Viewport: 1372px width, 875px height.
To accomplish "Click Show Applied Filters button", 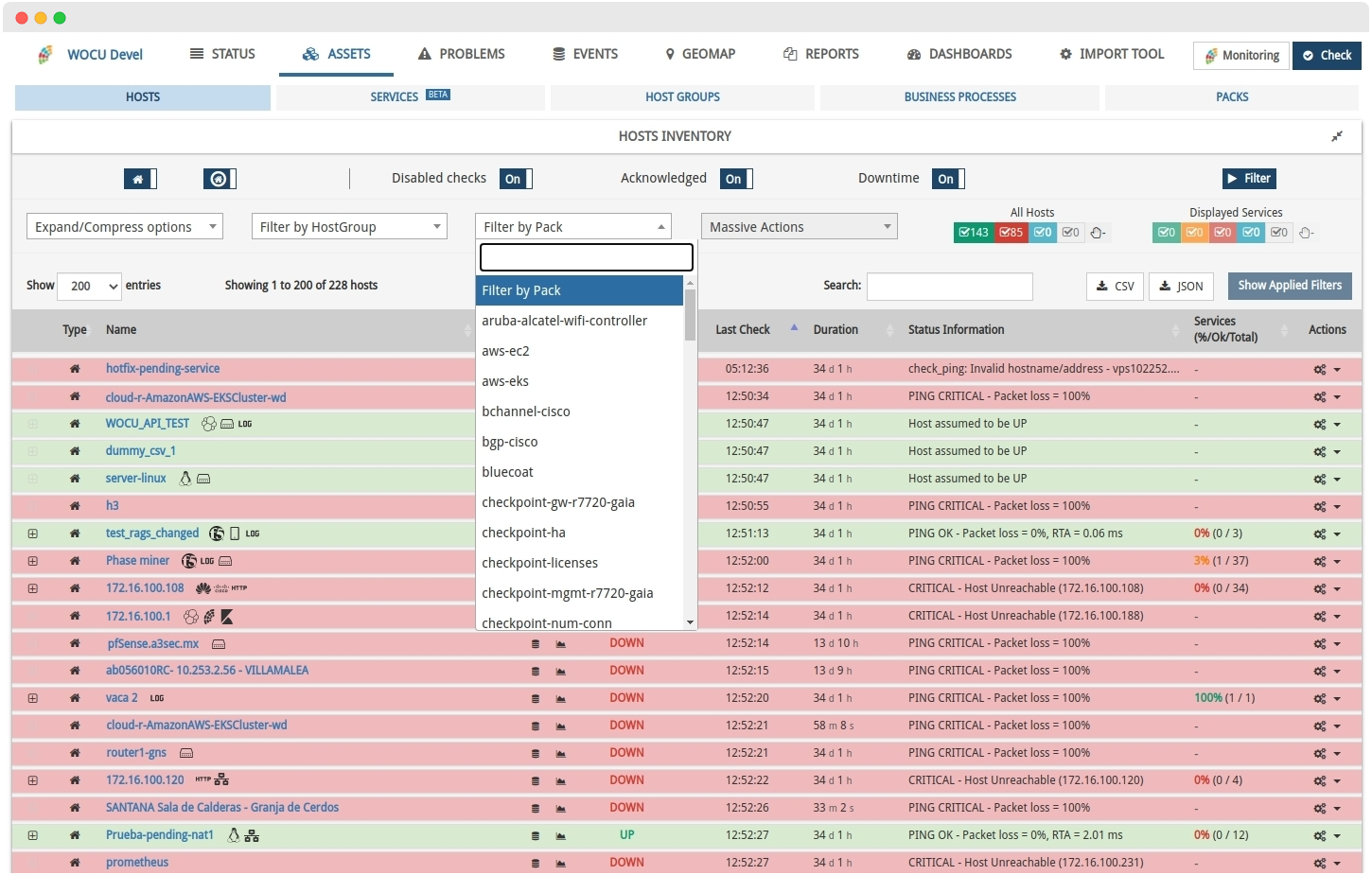I will click(x=1290, y=286).
